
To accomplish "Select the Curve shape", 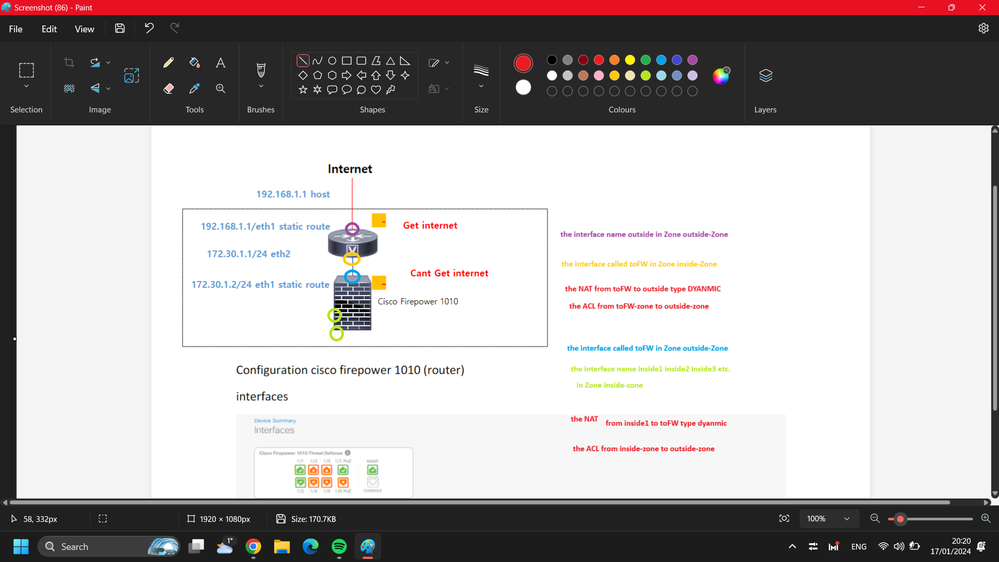I will [317, 61].
